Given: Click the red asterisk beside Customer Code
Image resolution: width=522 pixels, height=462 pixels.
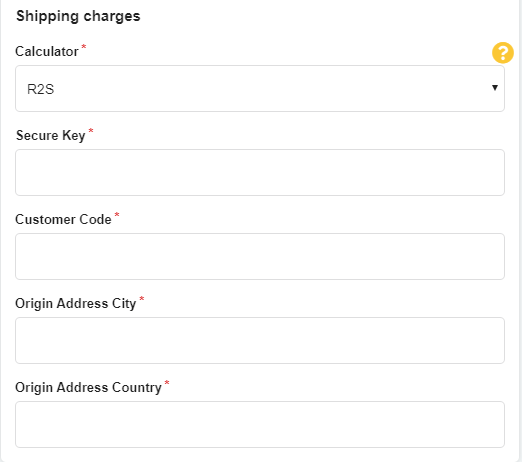Looking at the screenshot, I should 117,214.
